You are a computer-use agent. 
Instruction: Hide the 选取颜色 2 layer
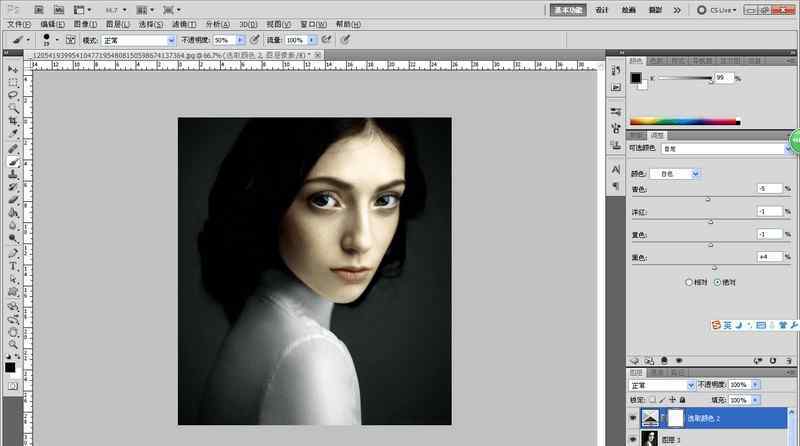(633, 416)
